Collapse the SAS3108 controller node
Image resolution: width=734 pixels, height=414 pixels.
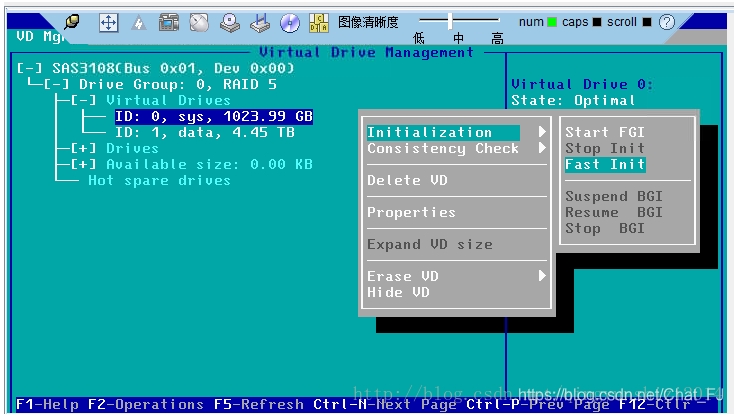click(x=29, y=68)
